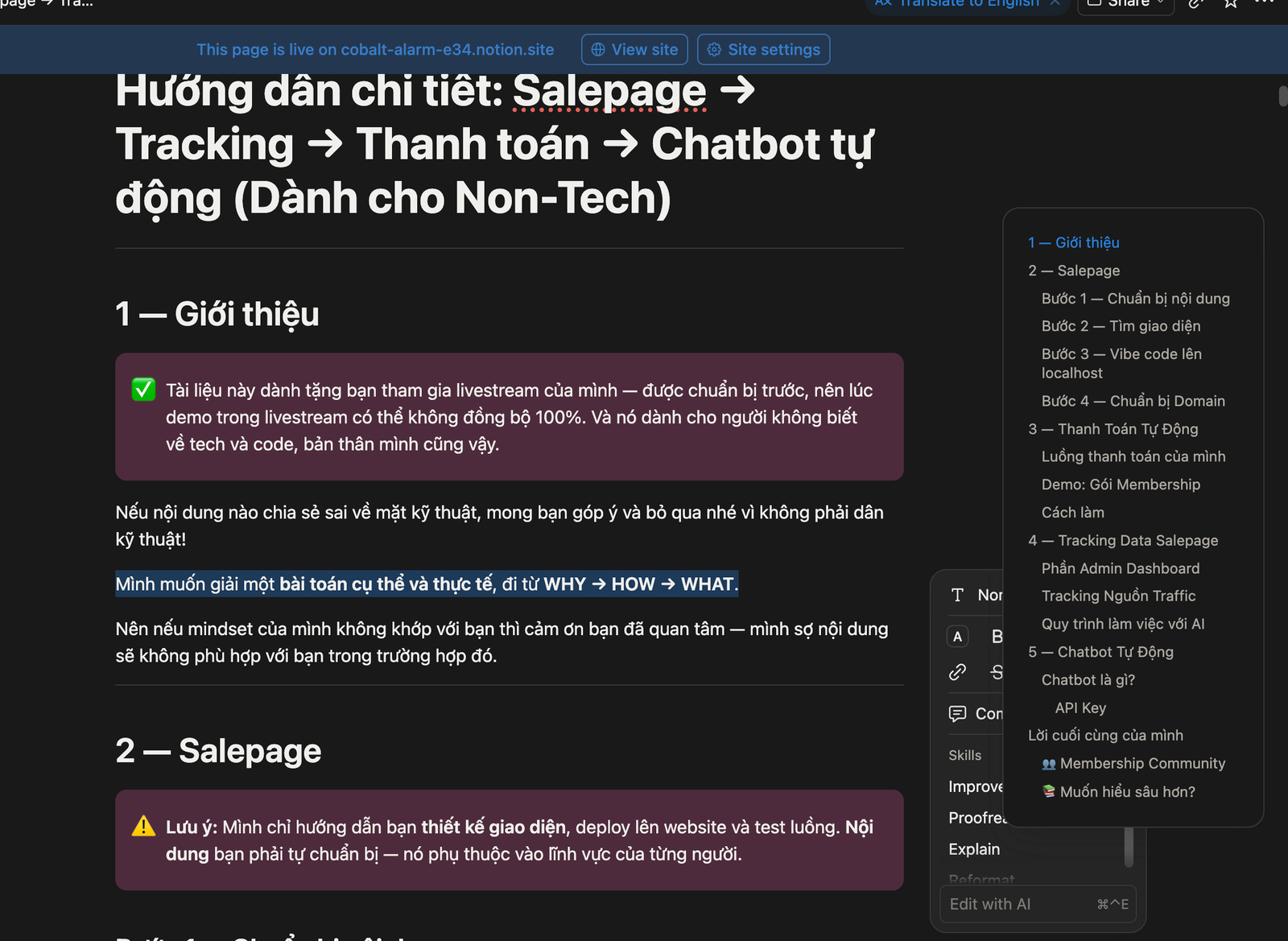
Task: Open 'Membership Community' outline entry
Action: pyautogui.click(x=1133, y=763)
